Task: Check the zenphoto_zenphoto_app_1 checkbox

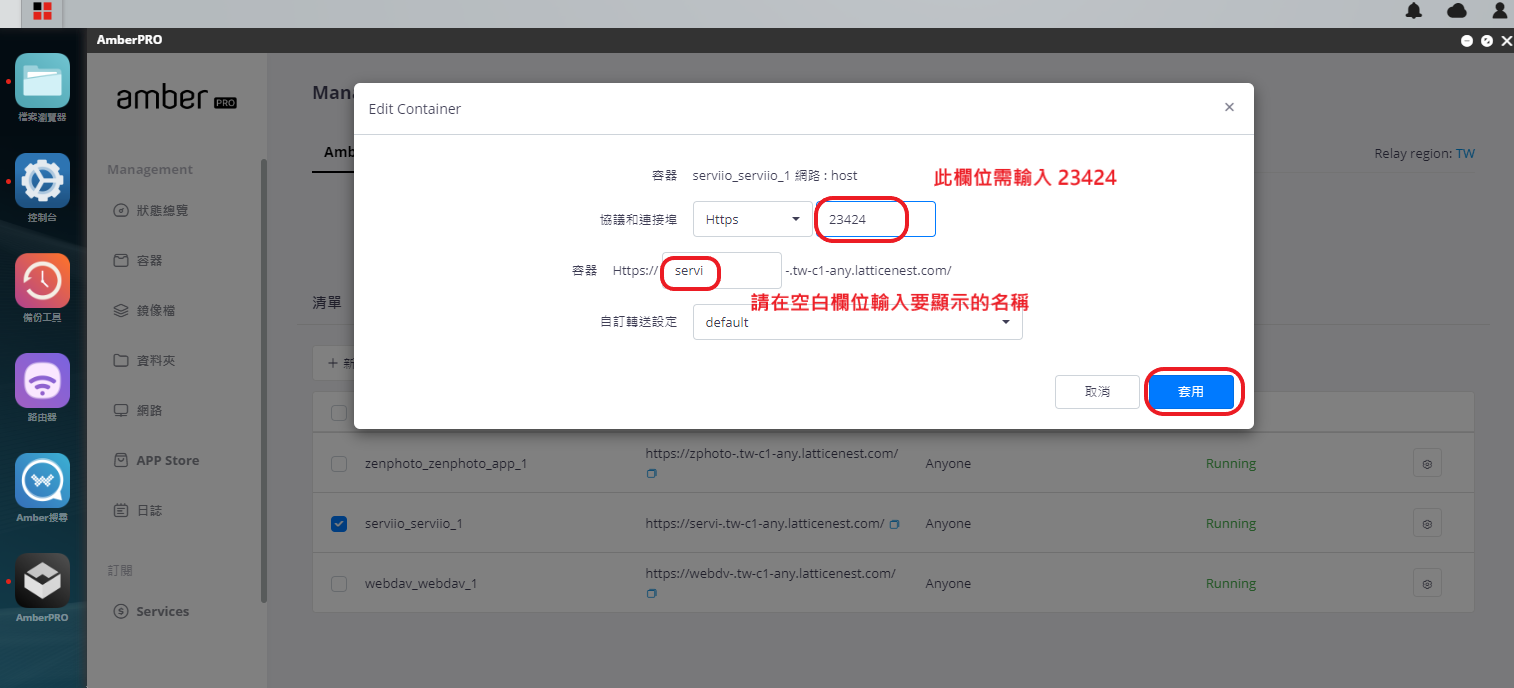Action: tap(339, 464)
